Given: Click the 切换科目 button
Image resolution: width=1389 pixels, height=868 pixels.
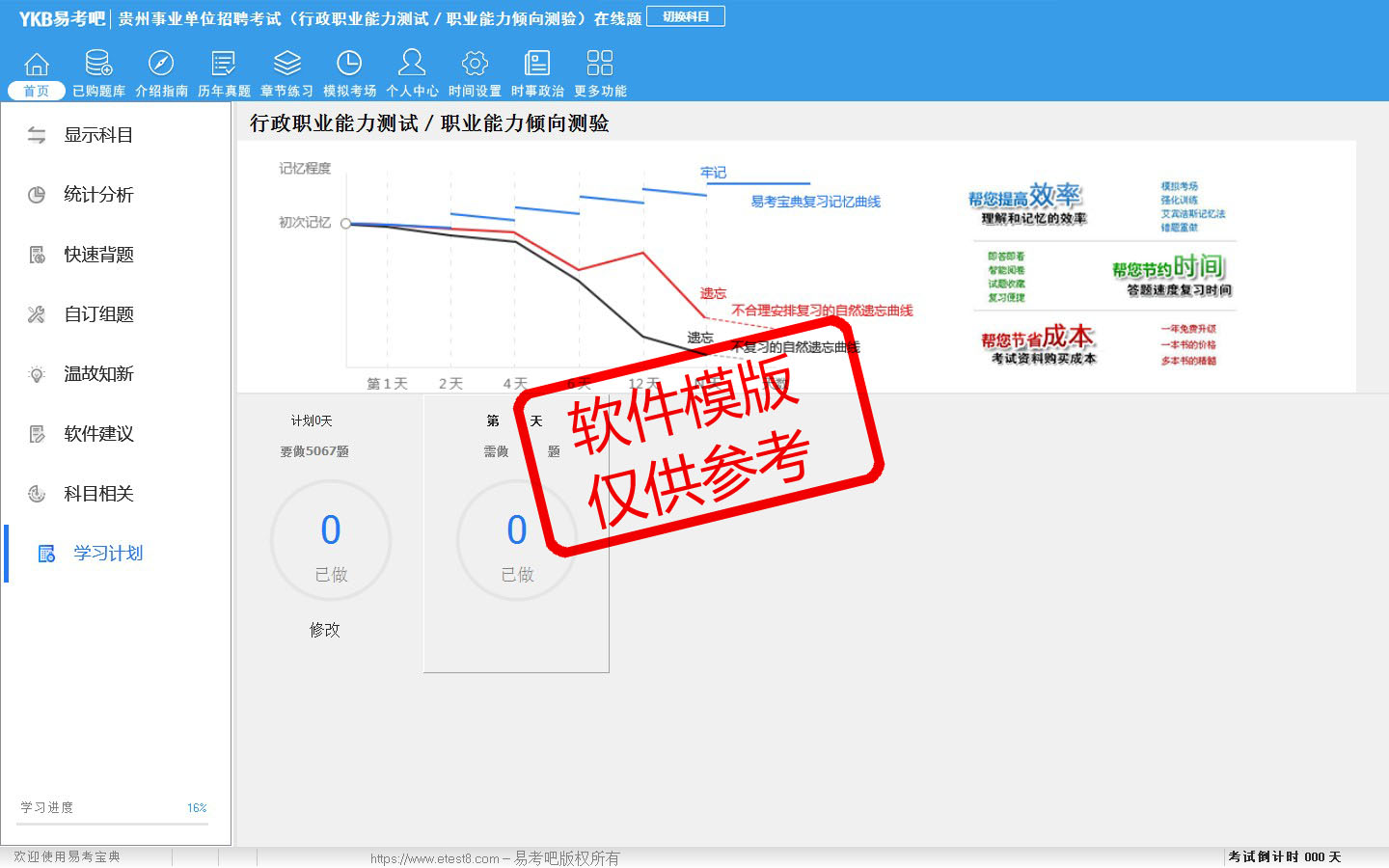Looking at the screenshot, I should [686, 16].
